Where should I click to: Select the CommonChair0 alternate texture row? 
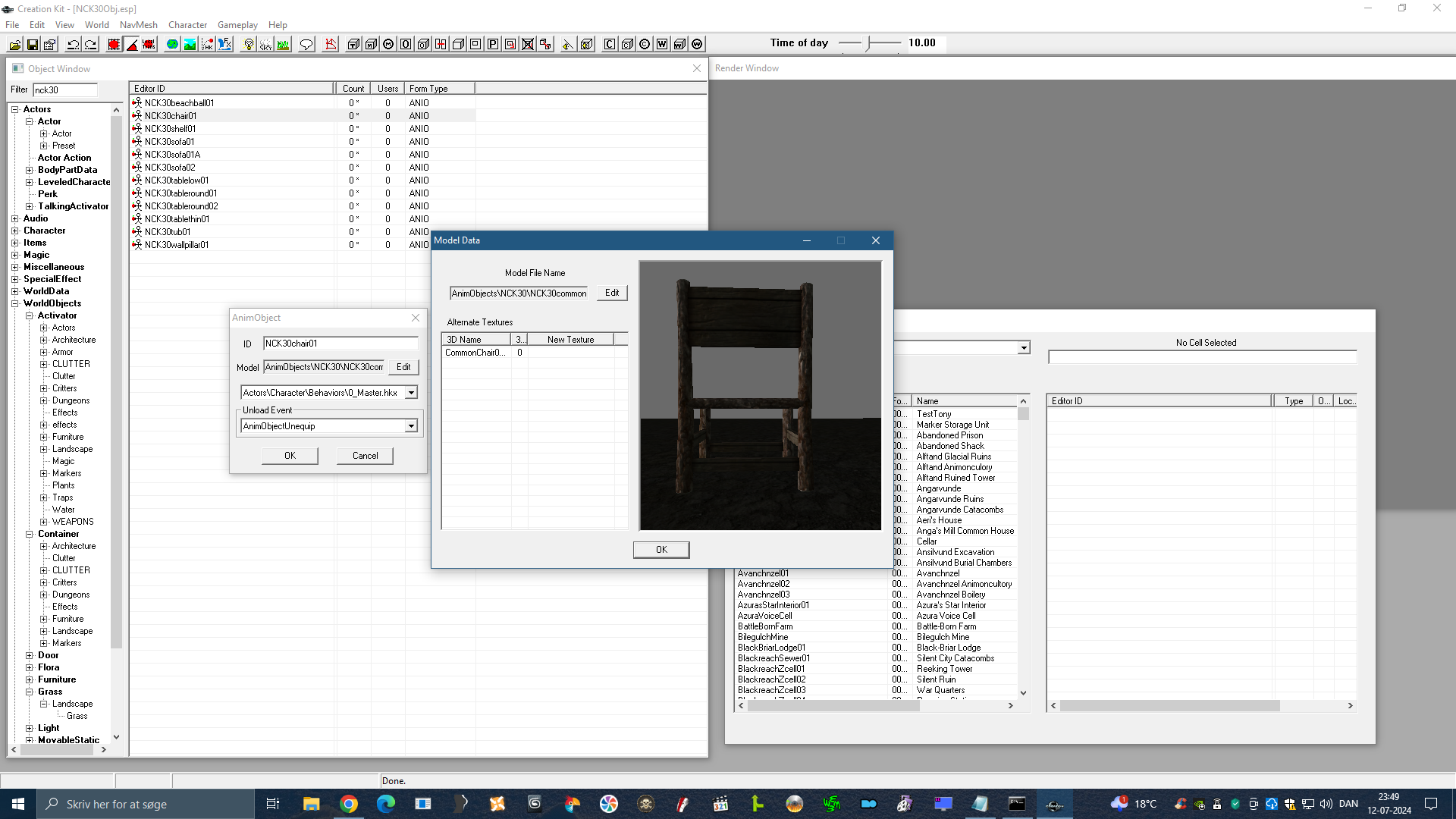(x=534, y=353)
